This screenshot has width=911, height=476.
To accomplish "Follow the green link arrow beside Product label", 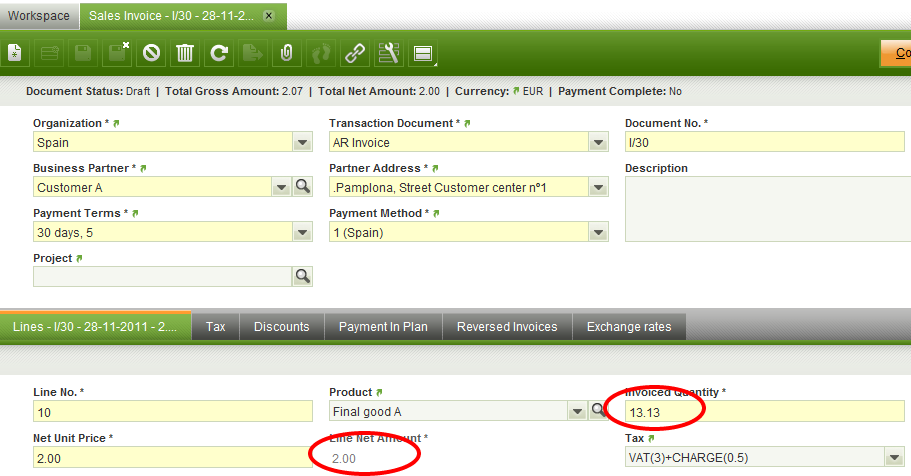I will [x=379, y=392].
